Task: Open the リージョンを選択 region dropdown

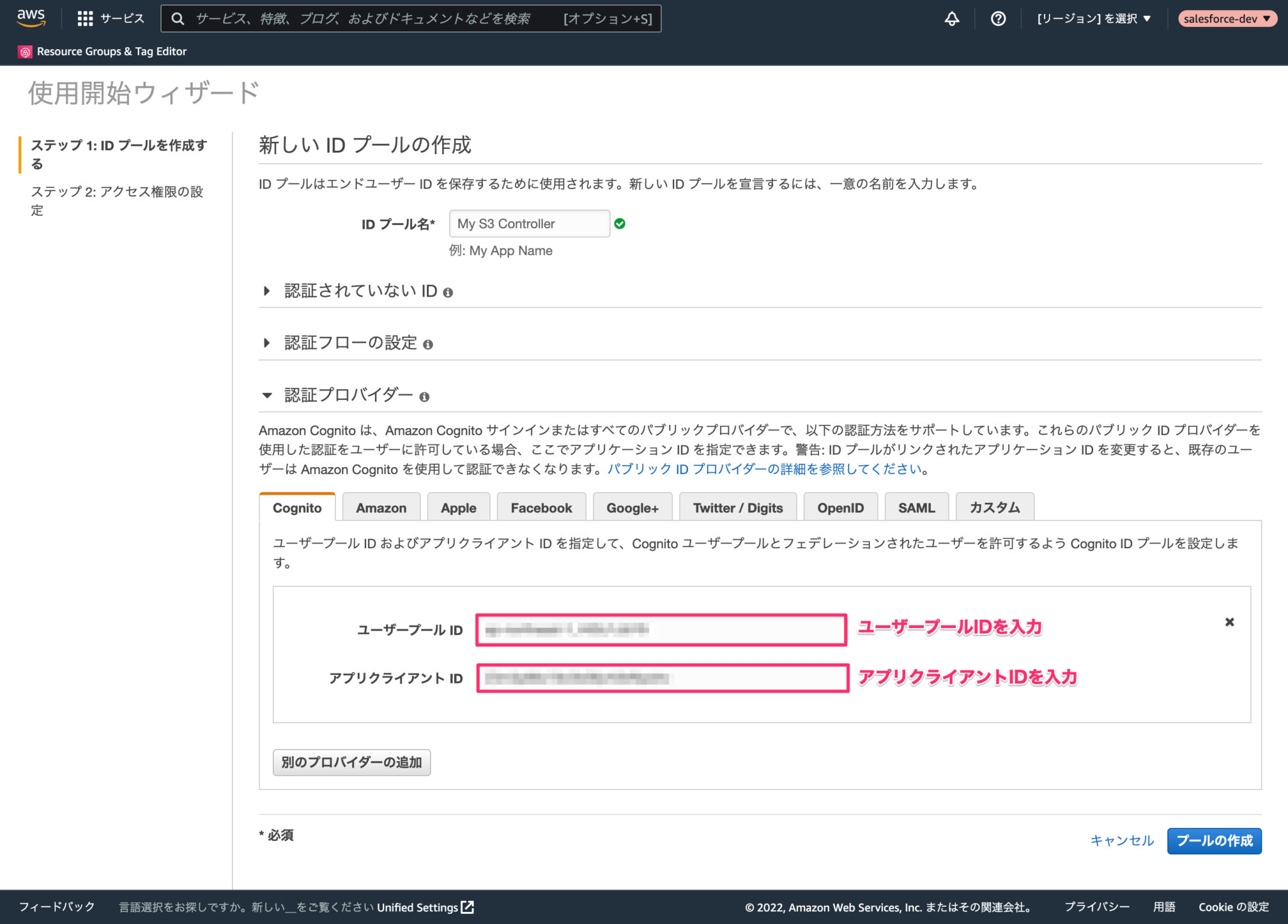Action: click(1094, 18)
